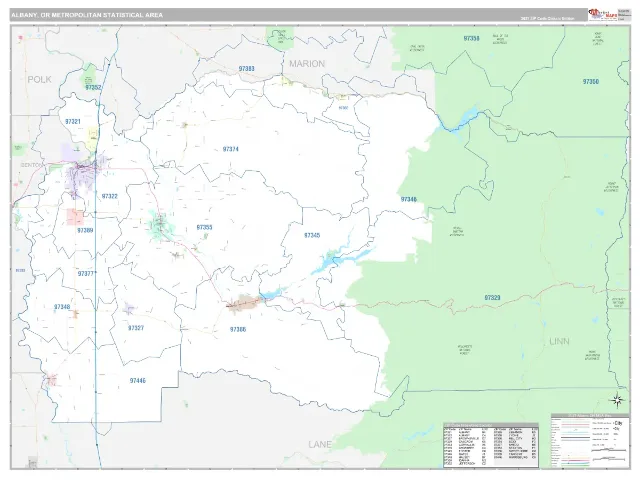Select ZIP code label 97358
640x480 pixels.
471,38
